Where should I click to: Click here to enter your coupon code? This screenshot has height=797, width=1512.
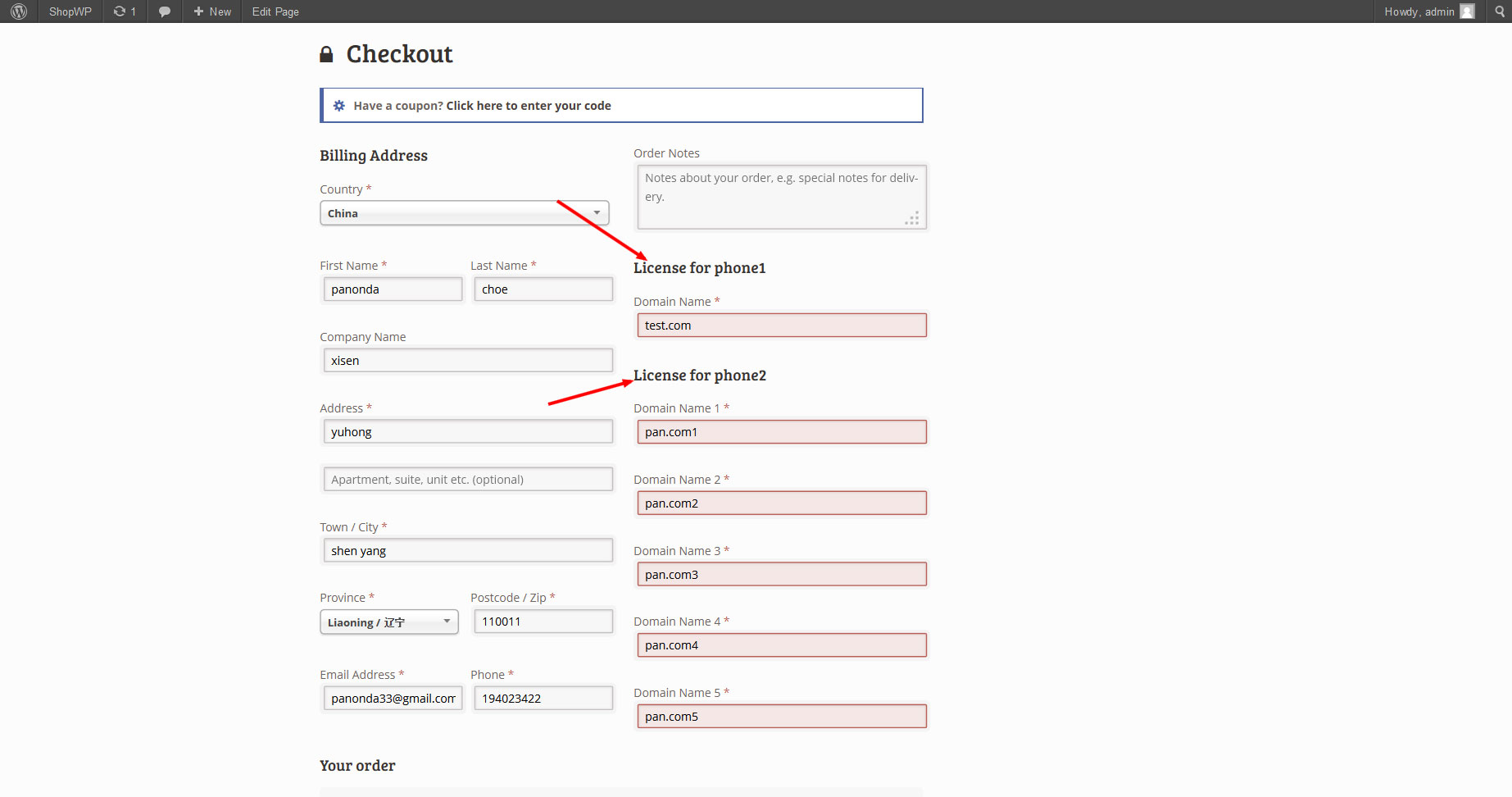tap(529, 105)
